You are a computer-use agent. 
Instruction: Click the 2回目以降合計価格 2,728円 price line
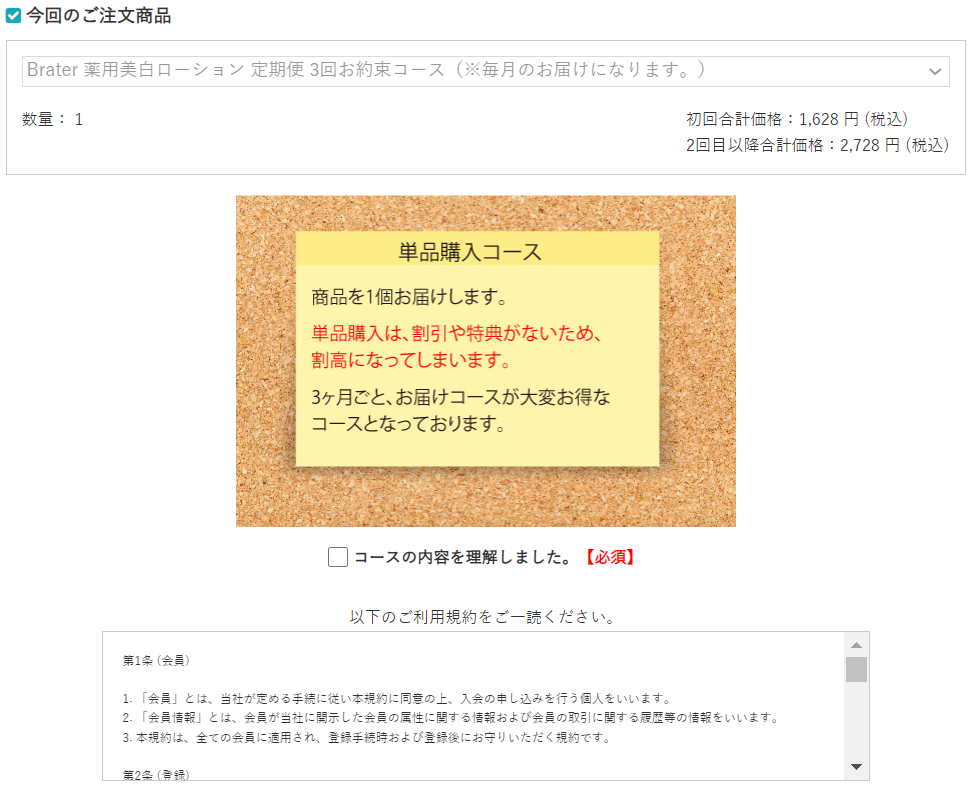pos(817,145)
